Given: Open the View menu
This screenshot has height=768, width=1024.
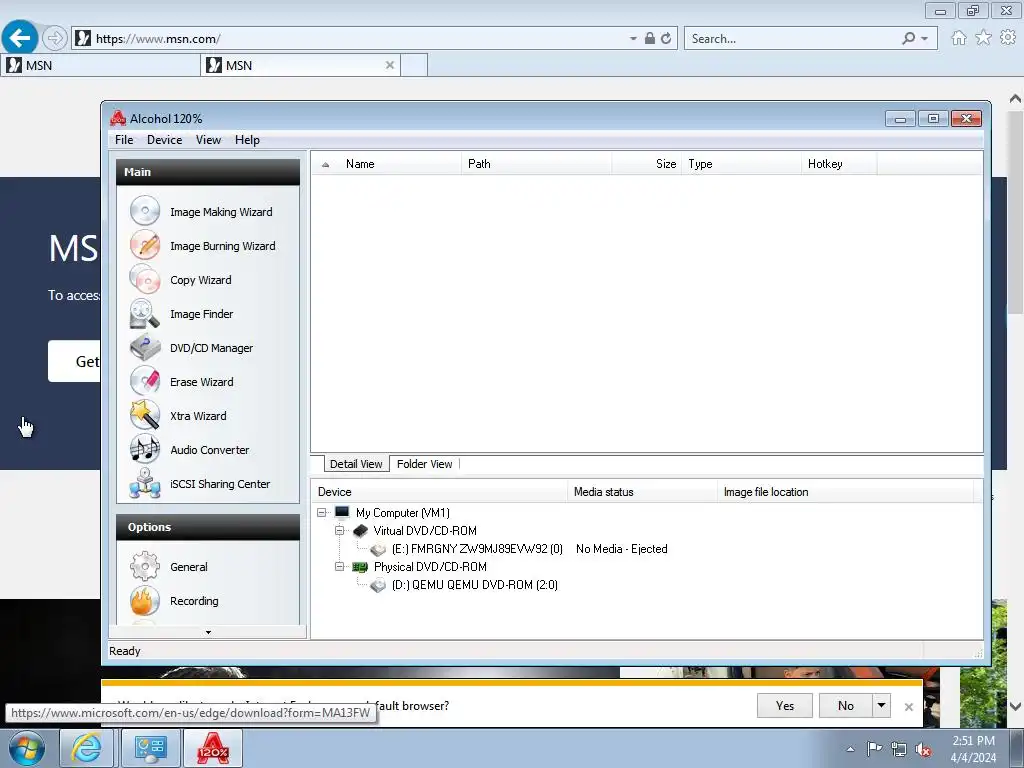Looking at the screenshot, I should (208, 140).
